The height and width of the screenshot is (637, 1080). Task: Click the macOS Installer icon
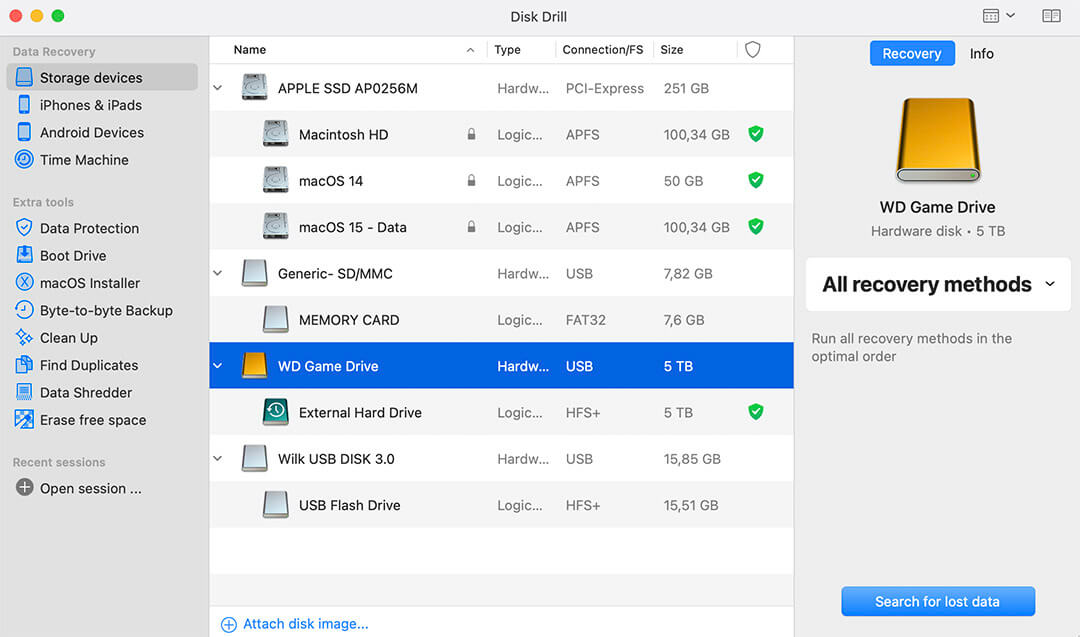pyautogui.click(x=24, y=282)
